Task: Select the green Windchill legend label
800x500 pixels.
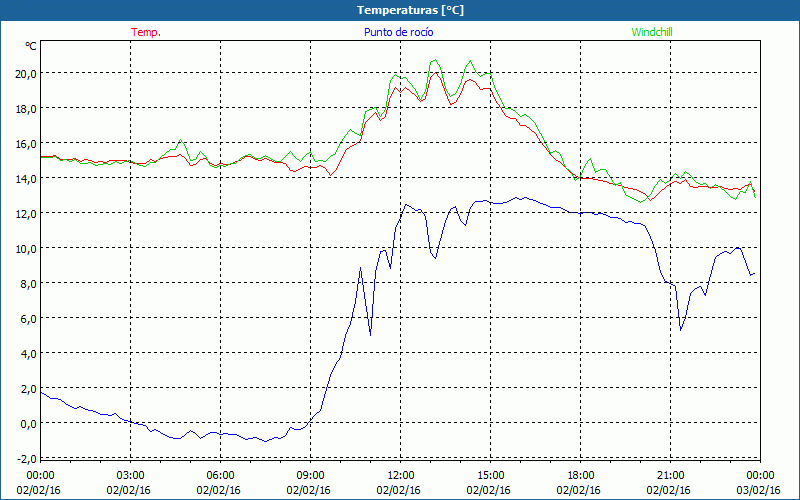Action: pos(652,32)
